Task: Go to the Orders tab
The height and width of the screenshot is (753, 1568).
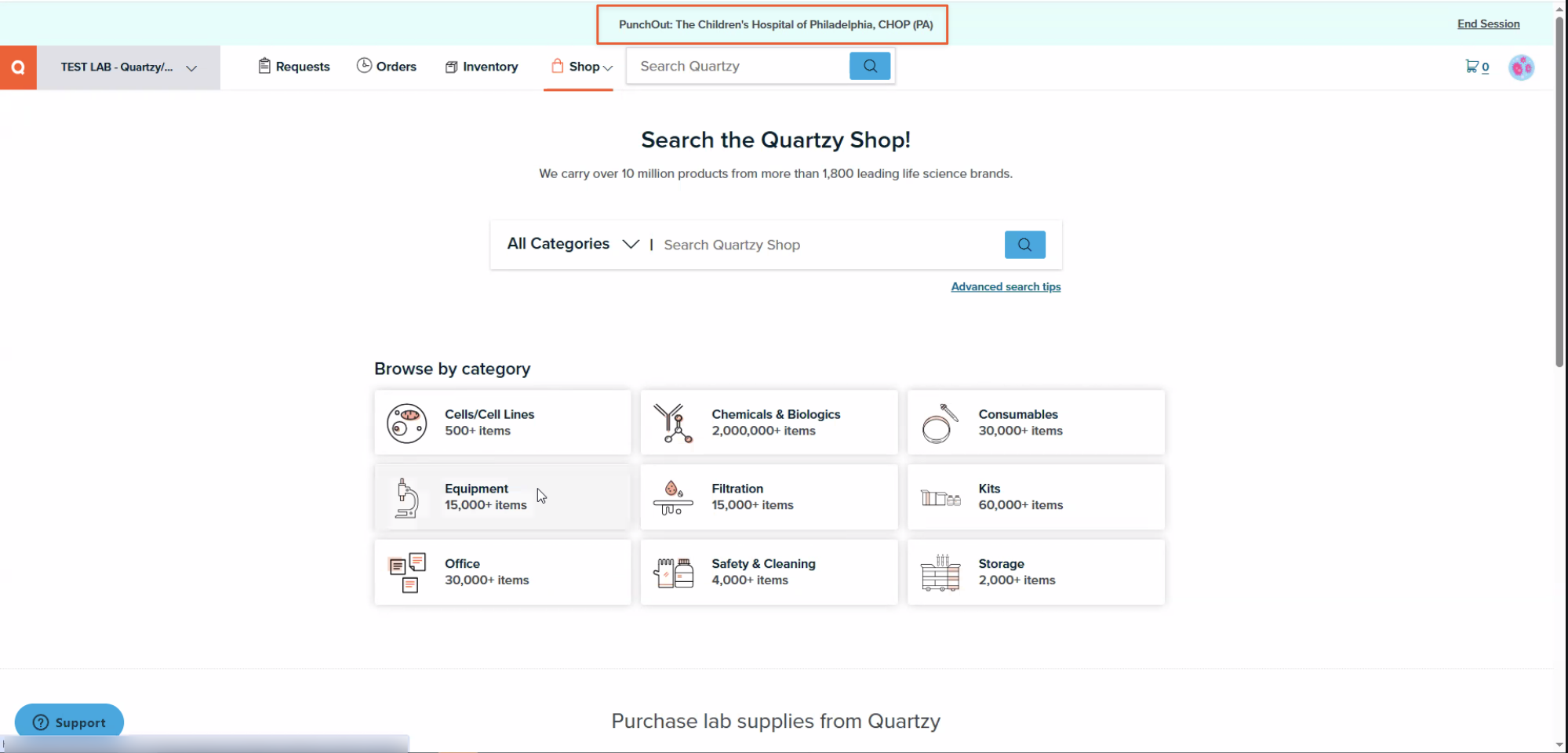Action: [x=387, y=67]
